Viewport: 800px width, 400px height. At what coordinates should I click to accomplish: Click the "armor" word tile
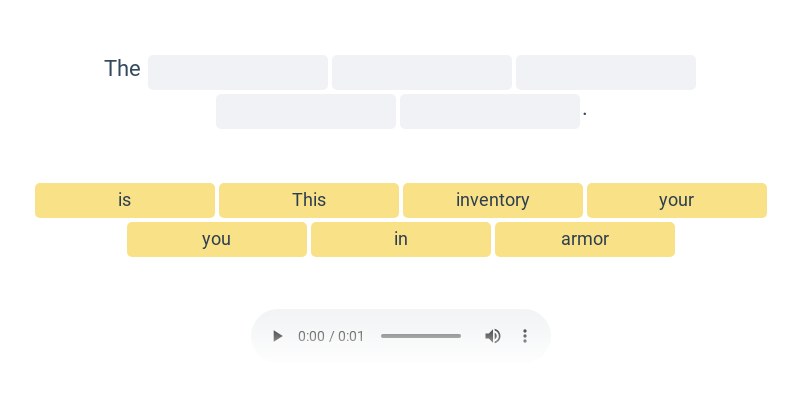tap(585, 239)
